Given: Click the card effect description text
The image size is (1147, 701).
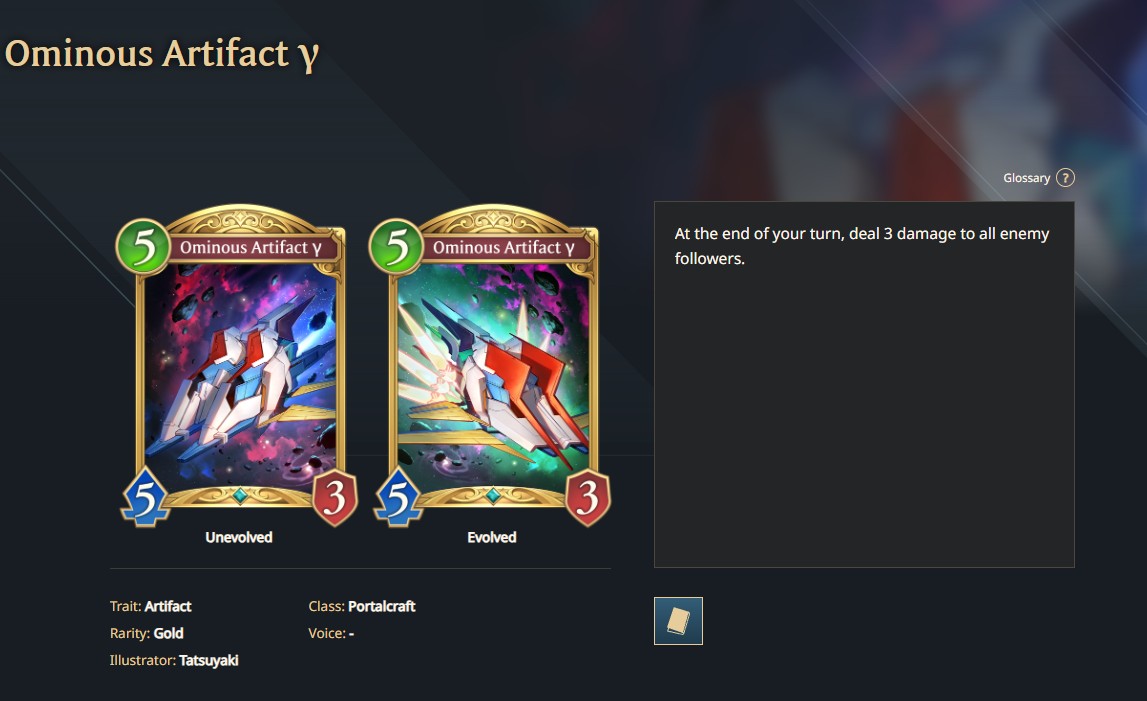Looking at the screenshot, I should 862,246.
